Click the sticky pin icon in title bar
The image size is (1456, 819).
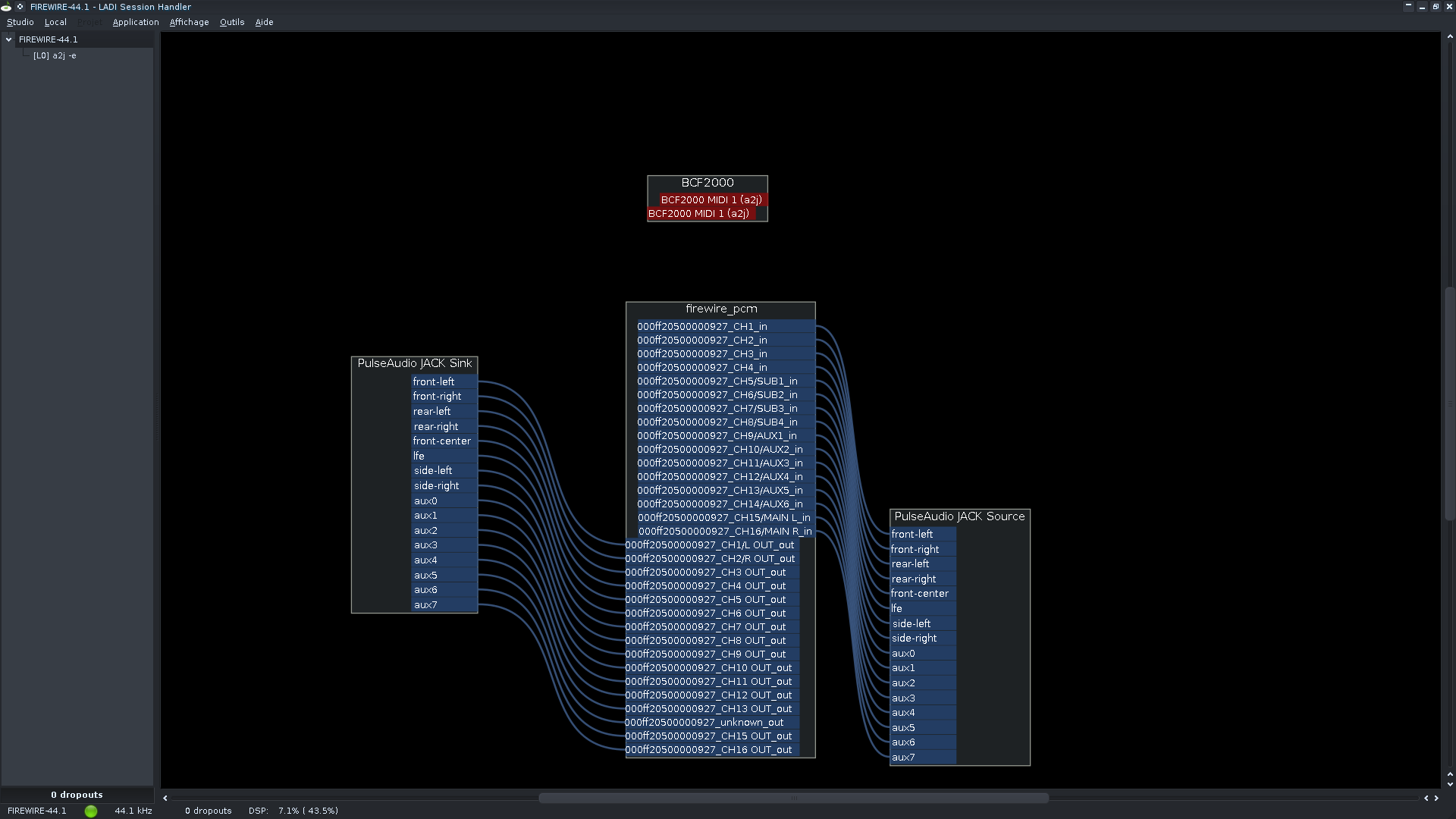coord(20,7)
